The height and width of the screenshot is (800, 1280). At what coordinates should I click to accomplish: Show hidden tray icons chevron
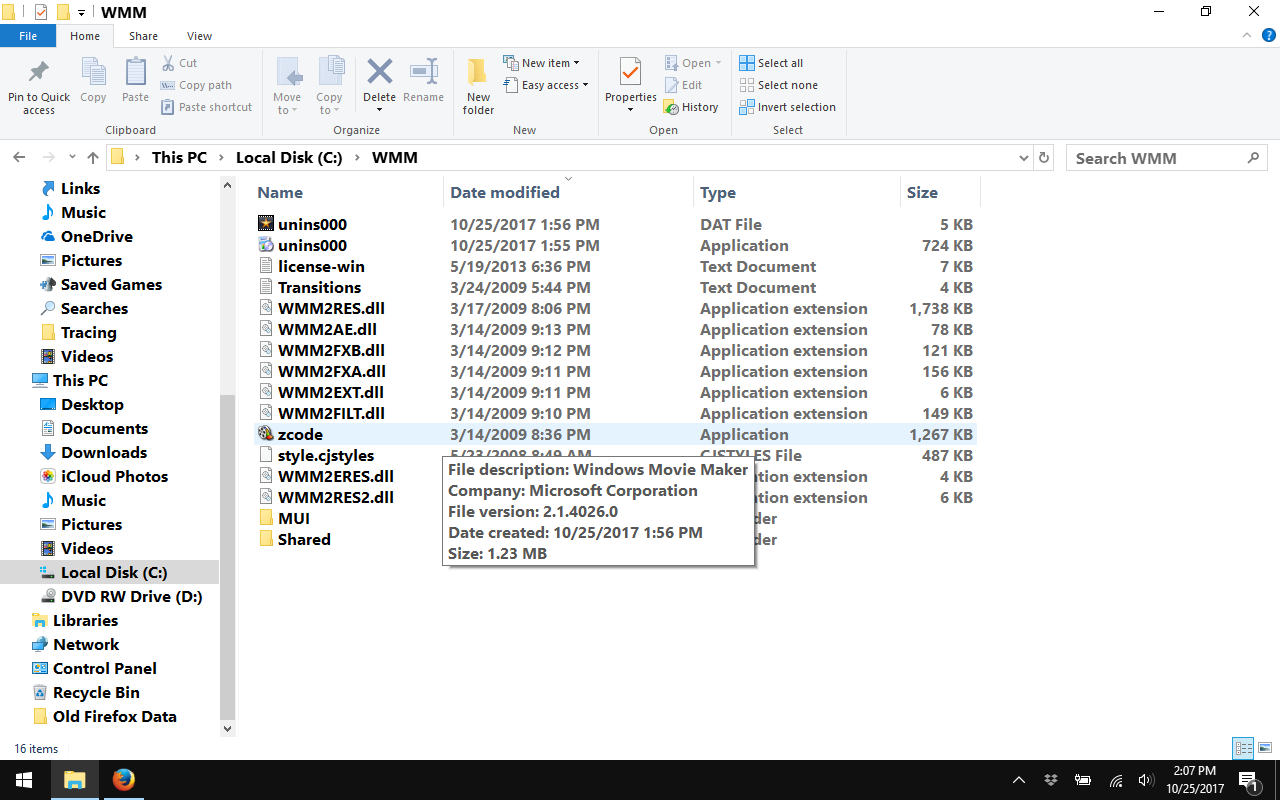click(x=1019, y=780)
